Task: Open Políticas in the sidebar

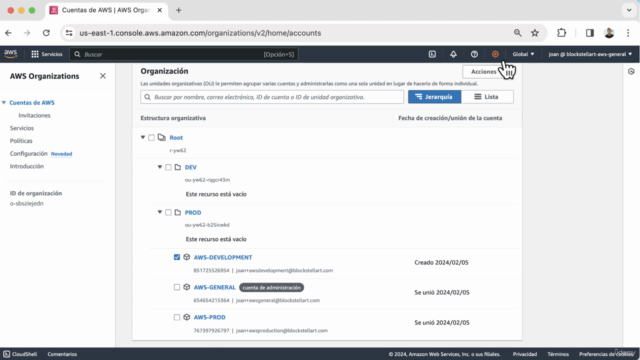Action: point(21,141)
